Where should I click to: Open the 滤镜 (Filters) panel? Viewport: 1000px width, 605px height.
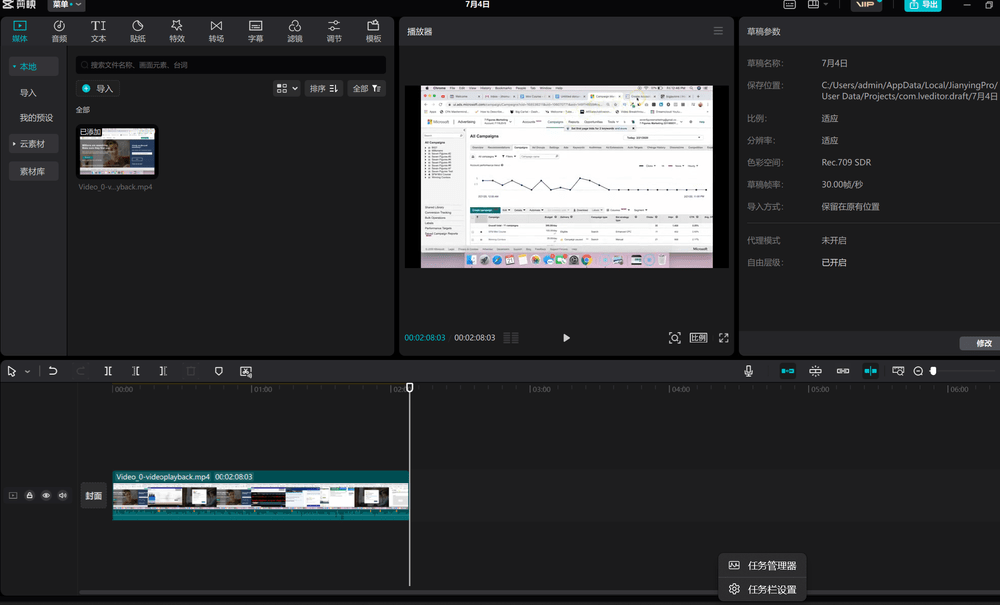coord(295,30)
